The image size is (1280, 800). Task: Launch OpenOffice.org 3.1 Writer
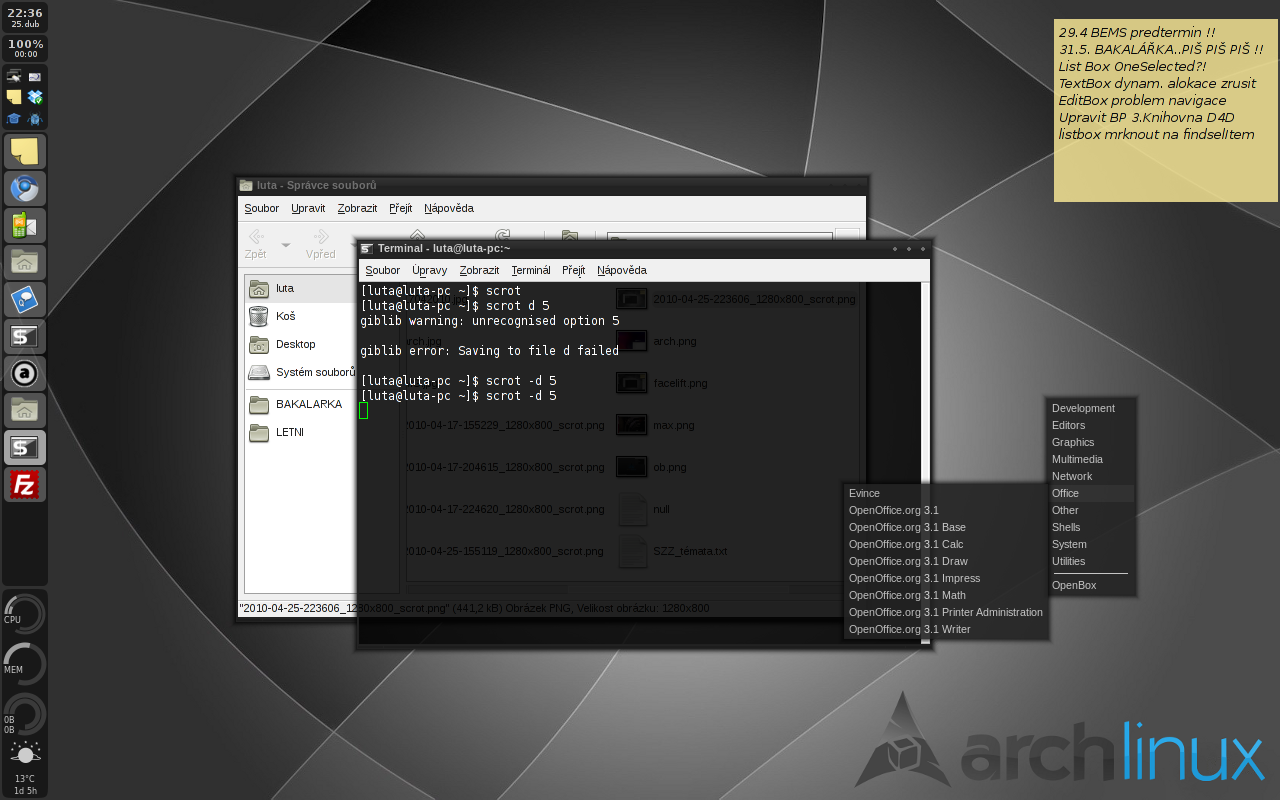909,629
